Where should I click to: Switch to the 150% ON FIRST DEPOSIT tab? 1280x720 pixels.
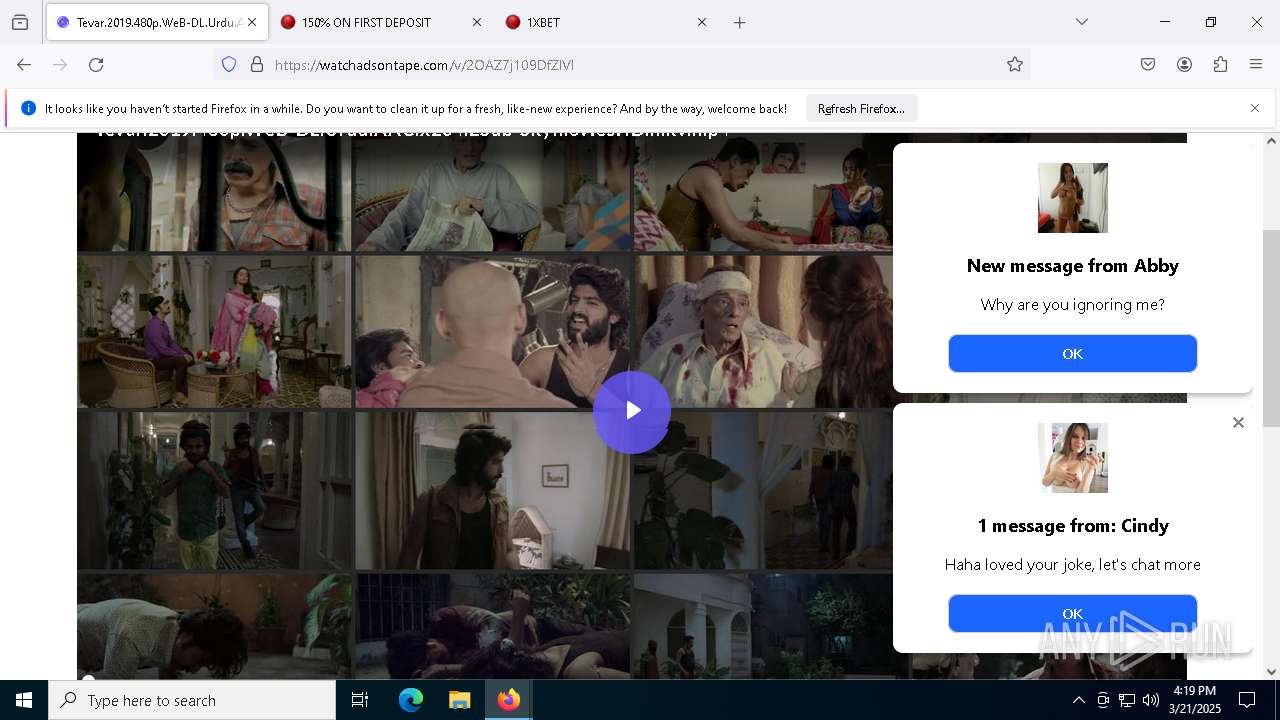[x=380, y=22]
